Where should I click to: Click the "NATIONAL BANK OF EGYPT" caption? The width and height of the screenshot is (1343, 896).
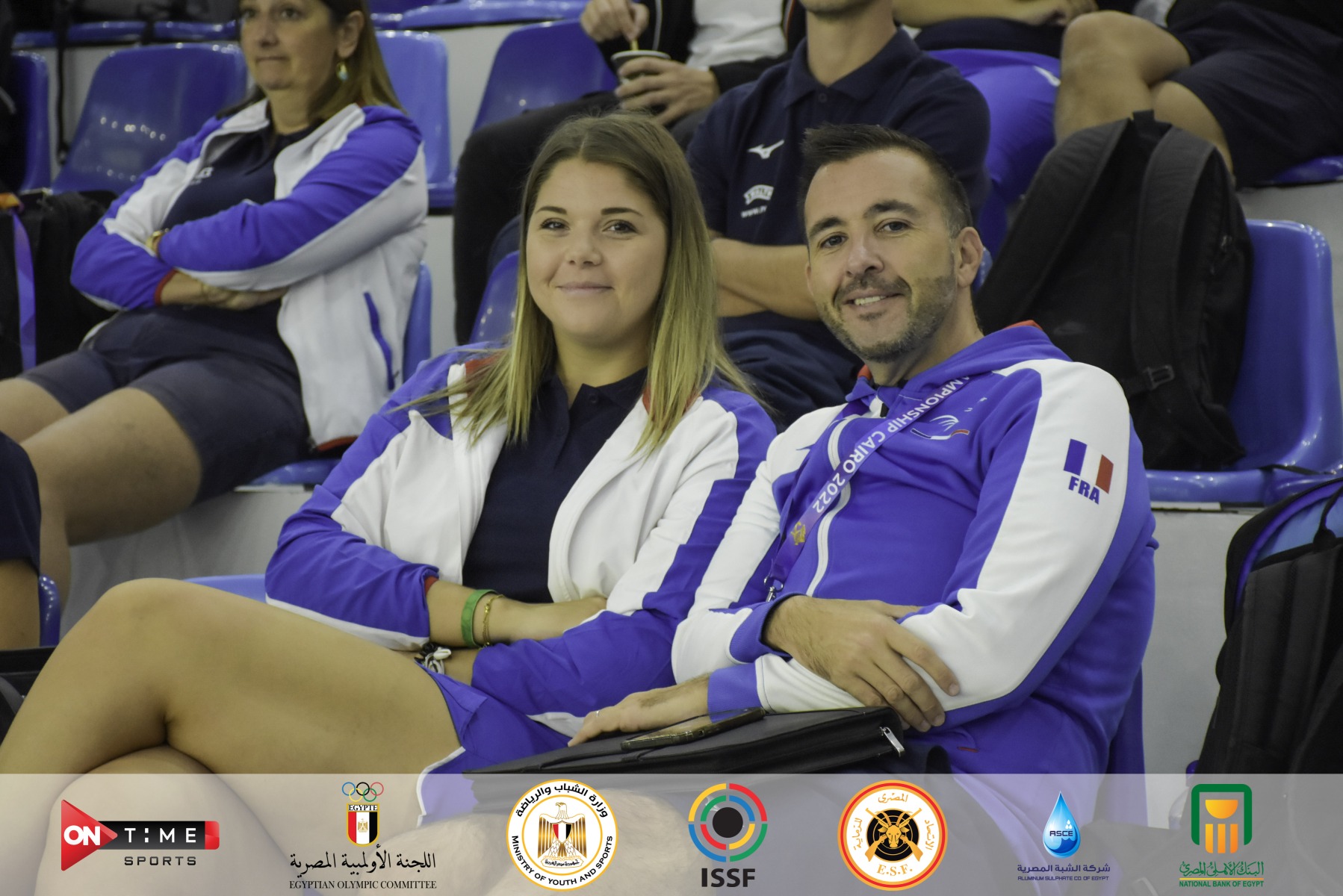(1221, 883)
